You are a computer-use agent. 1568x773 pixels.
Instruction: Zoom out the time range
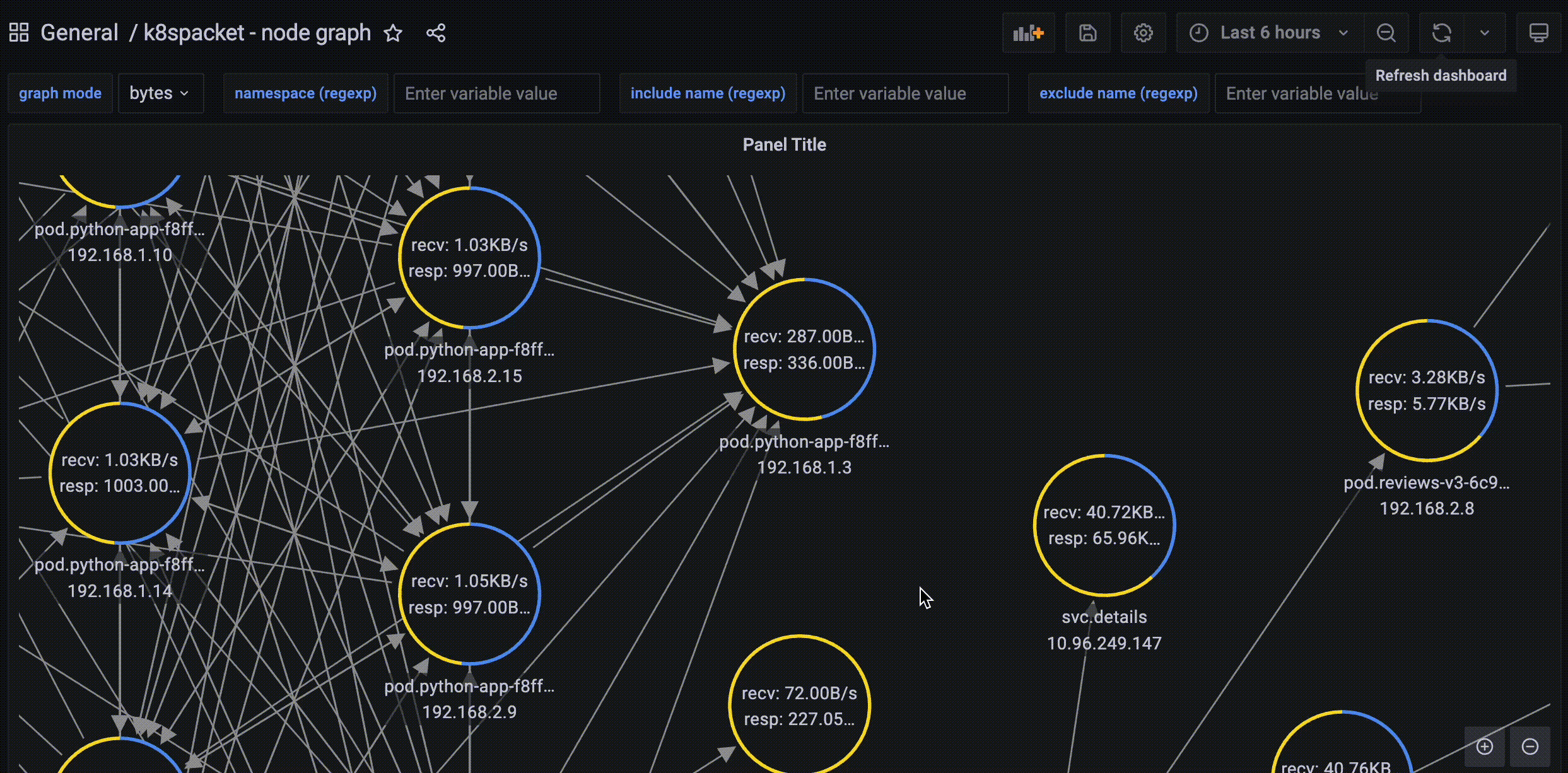coord(1386,33)
